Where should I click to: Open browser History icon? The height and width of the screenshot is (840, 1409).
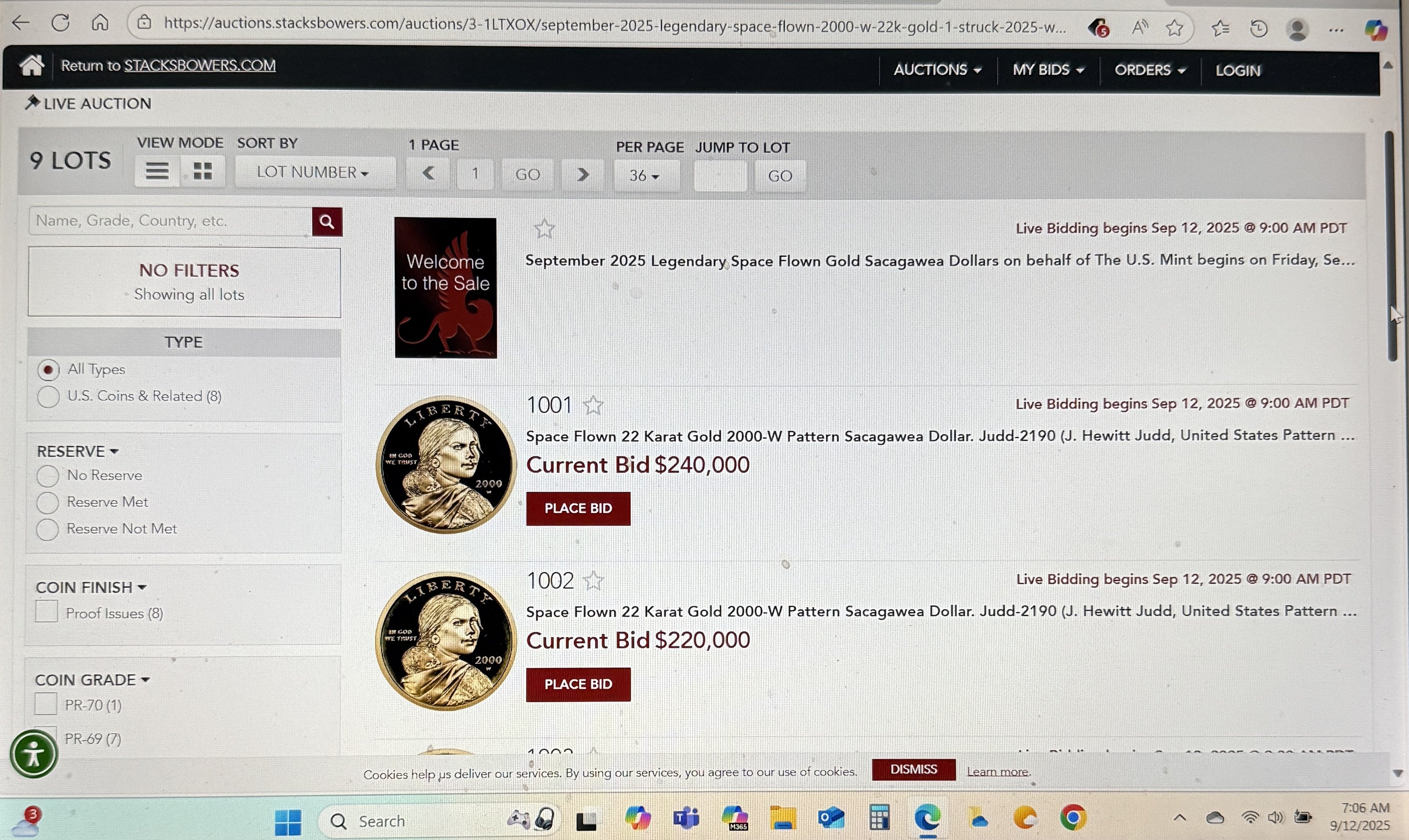pyautogui.click(x=1258, y=28)
